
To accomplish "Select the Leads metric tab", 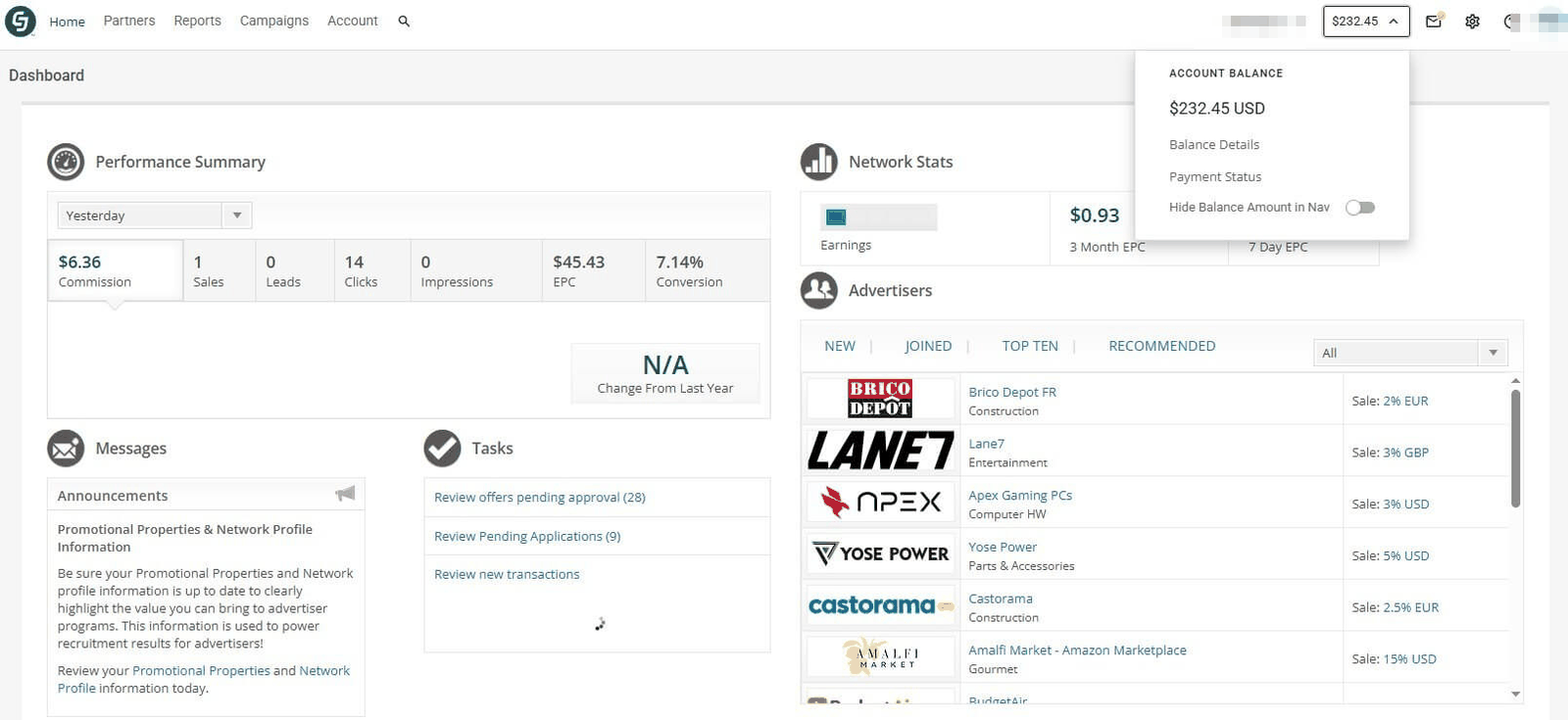I will [295, 270].
